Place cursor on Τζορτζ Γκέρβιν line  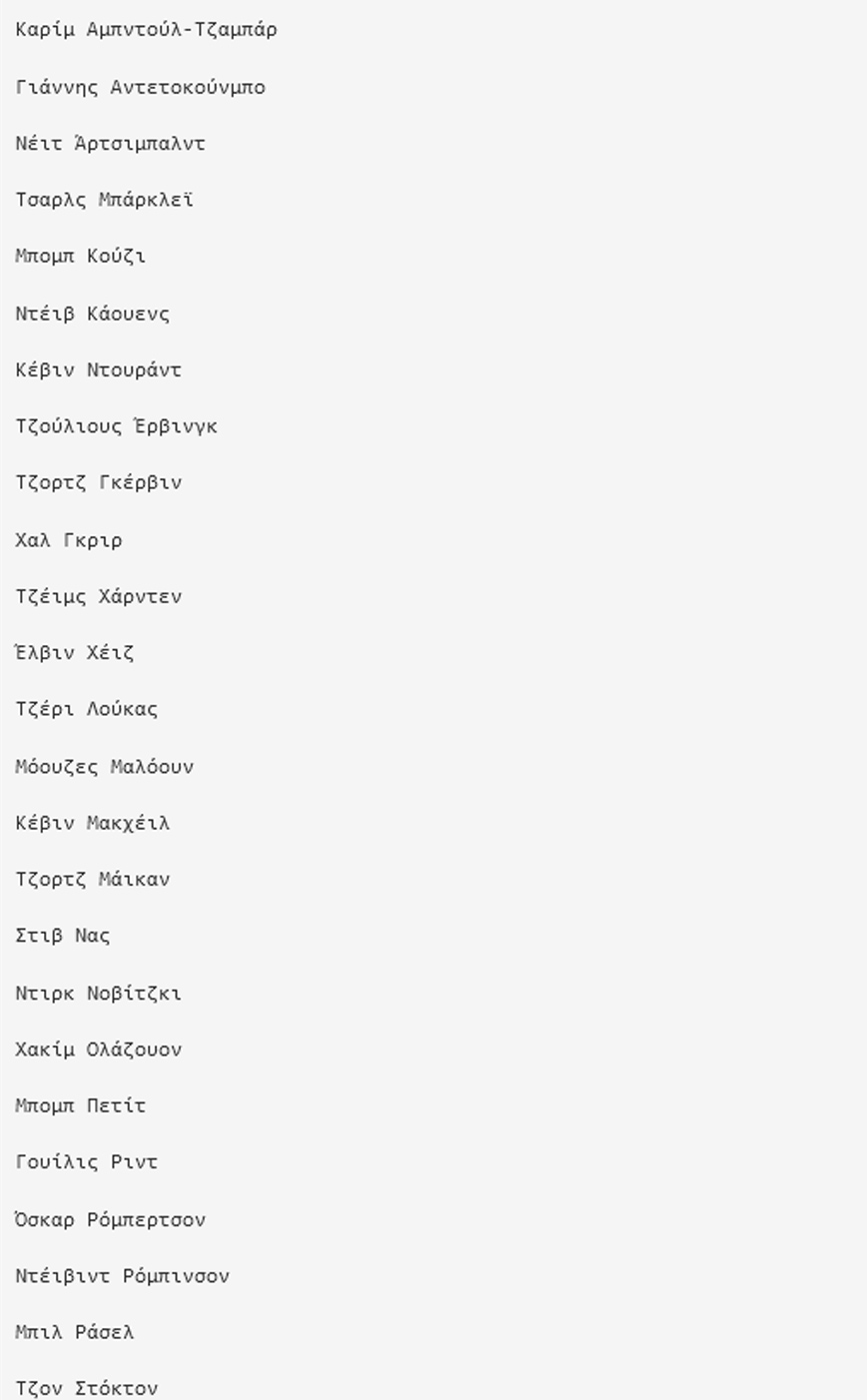(98, 483)
